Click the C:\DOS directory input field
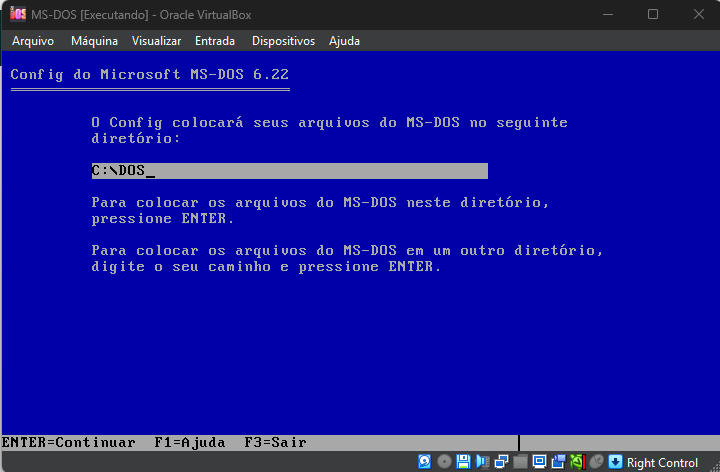Screen dimensions: 720x472 pos(290,171)
